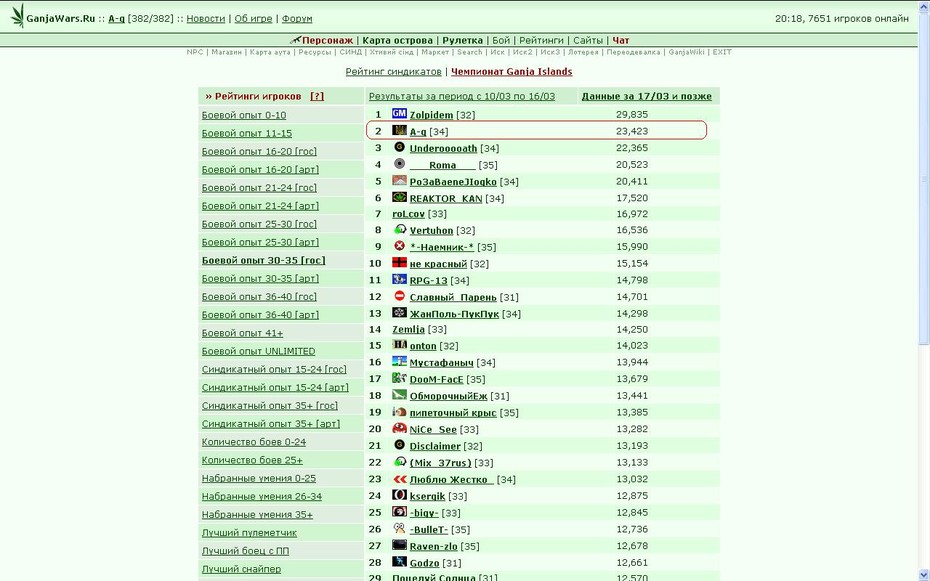Image resolution: width=930 pixels, height=581 pixels.
Task: Click the syndicate icon beside A-q in row 2
Action: pos(399,130)
